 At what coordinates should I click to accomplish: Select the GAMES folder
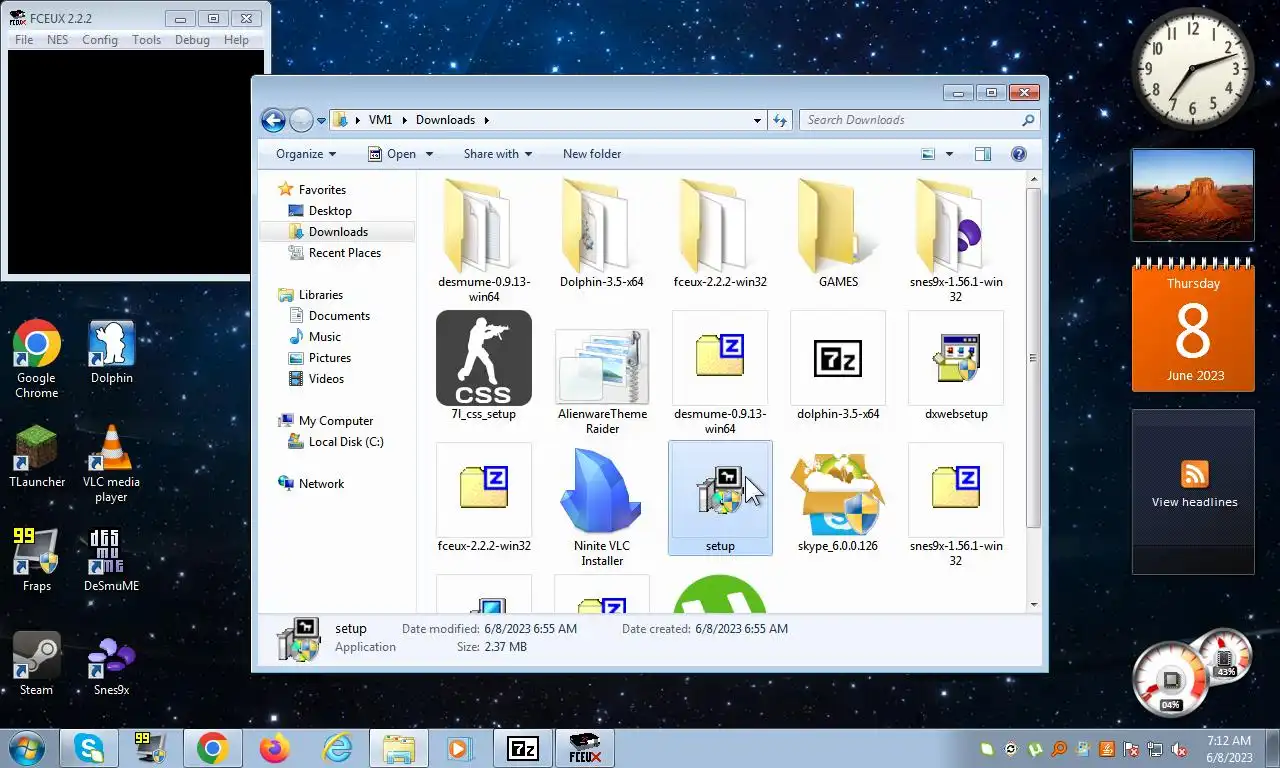[838, 232]
